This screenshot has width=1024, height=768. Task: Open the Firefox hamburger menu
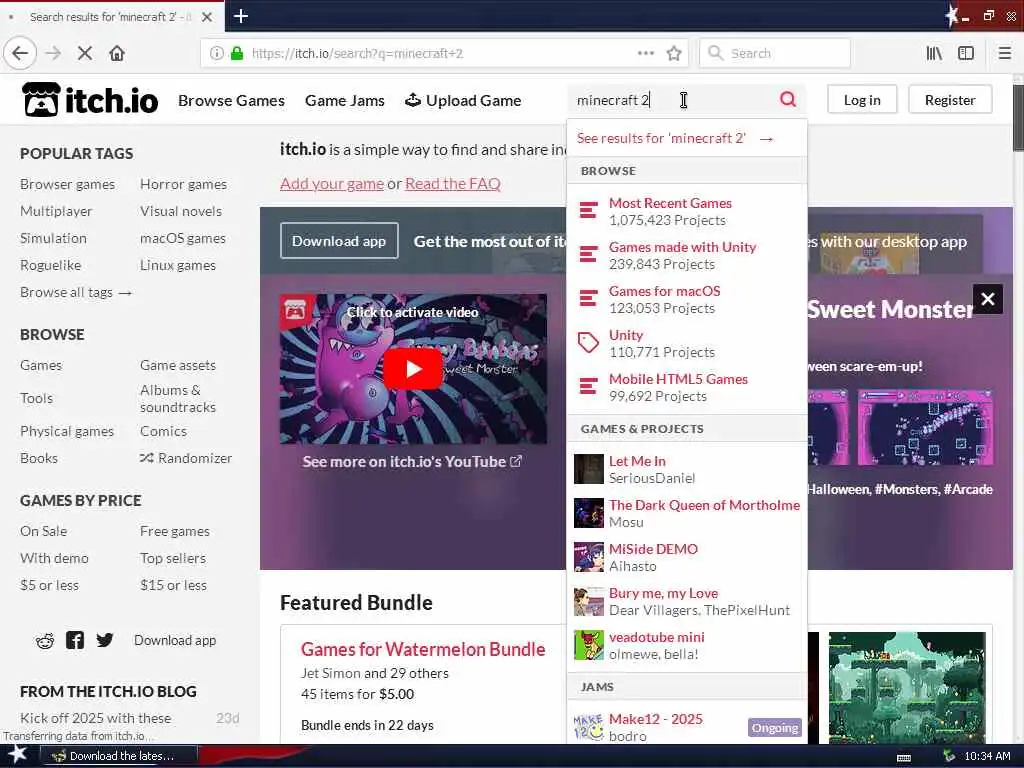click(1004, 53)
